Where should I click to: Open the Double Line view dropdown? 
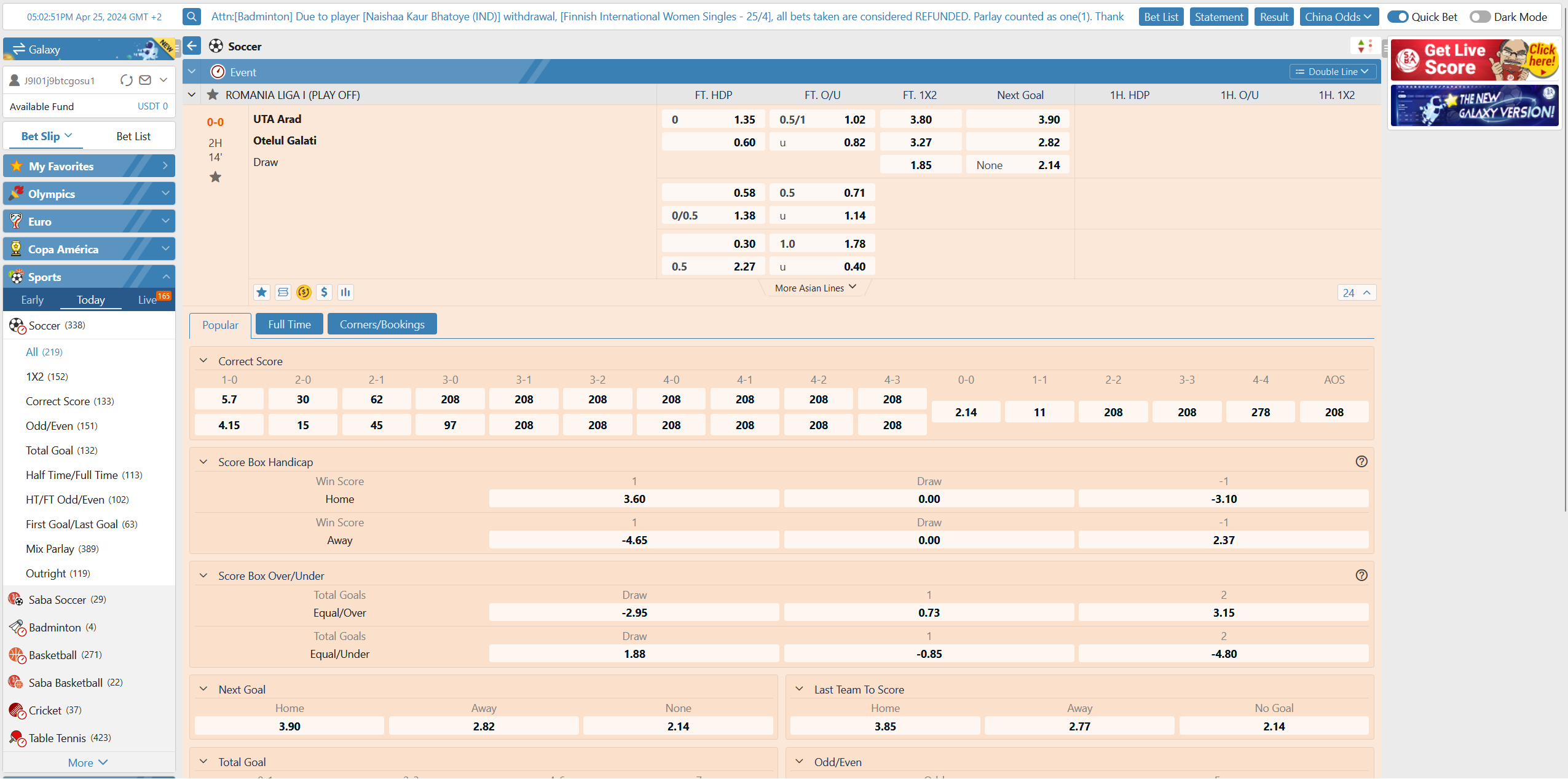1333,72
